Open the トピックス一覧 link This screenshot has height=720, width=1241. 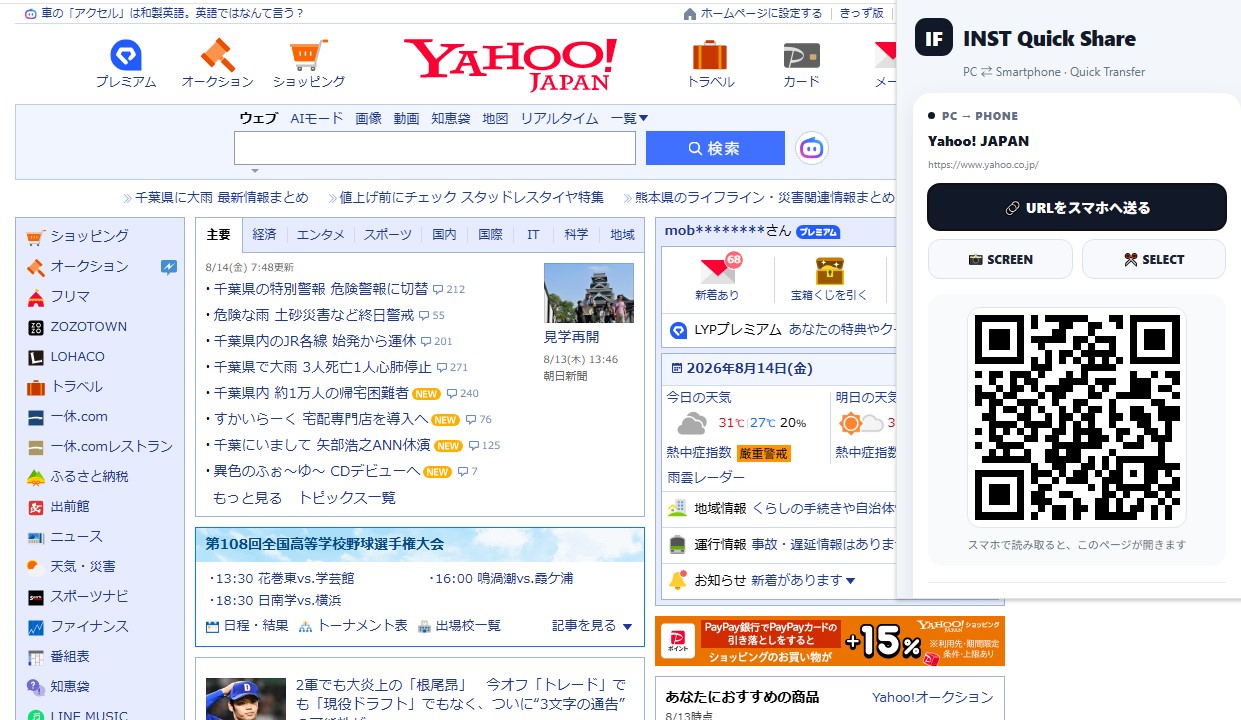347,497
